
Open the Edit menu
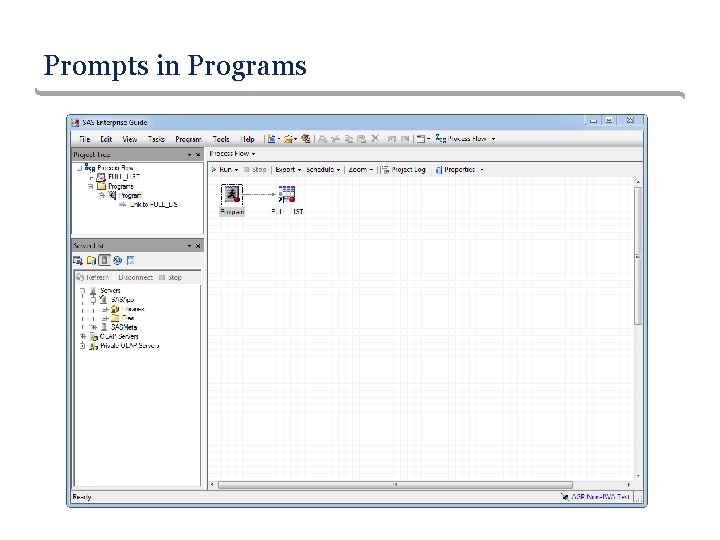click(106, 139)
